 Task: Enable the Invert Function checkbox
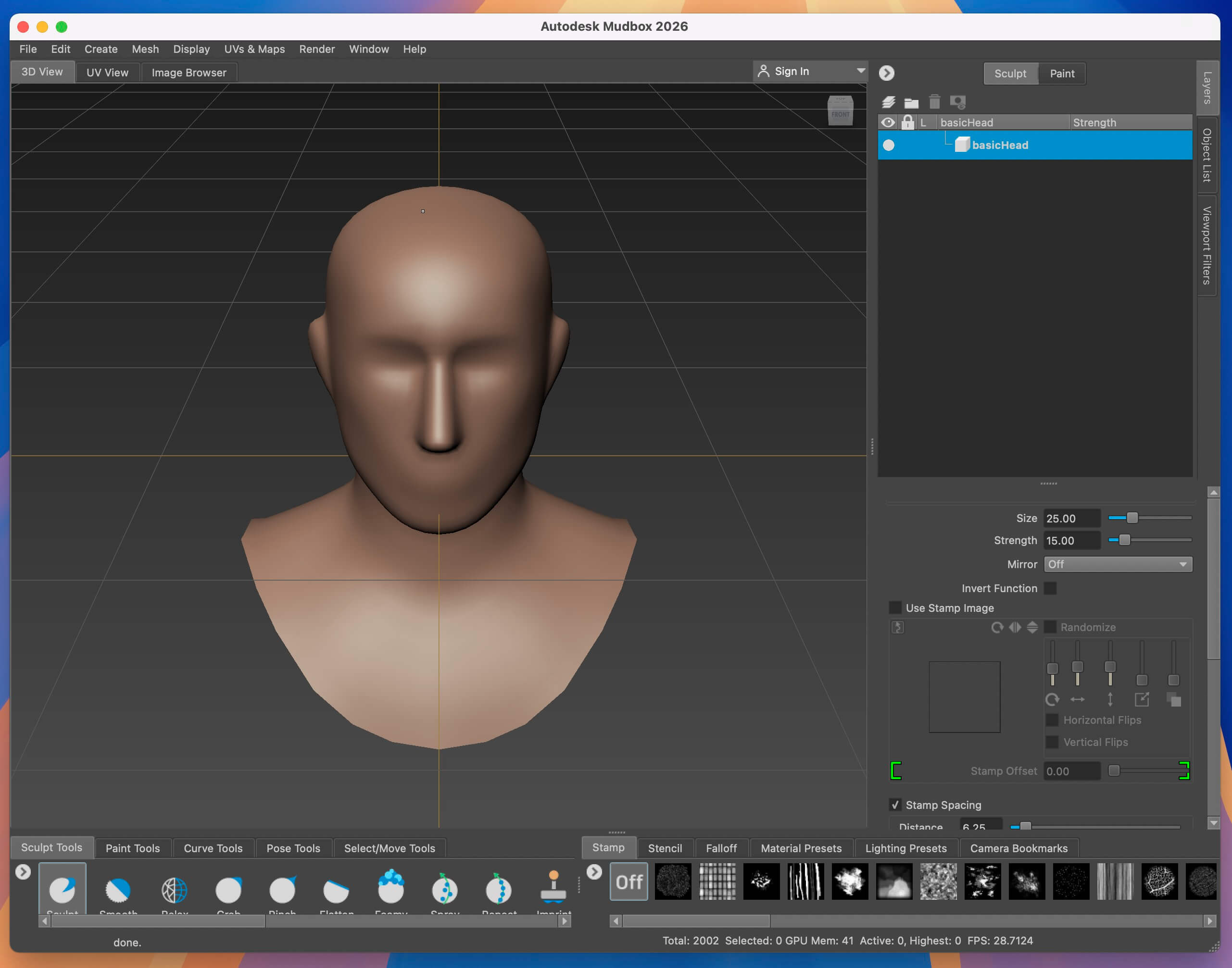1051,588
